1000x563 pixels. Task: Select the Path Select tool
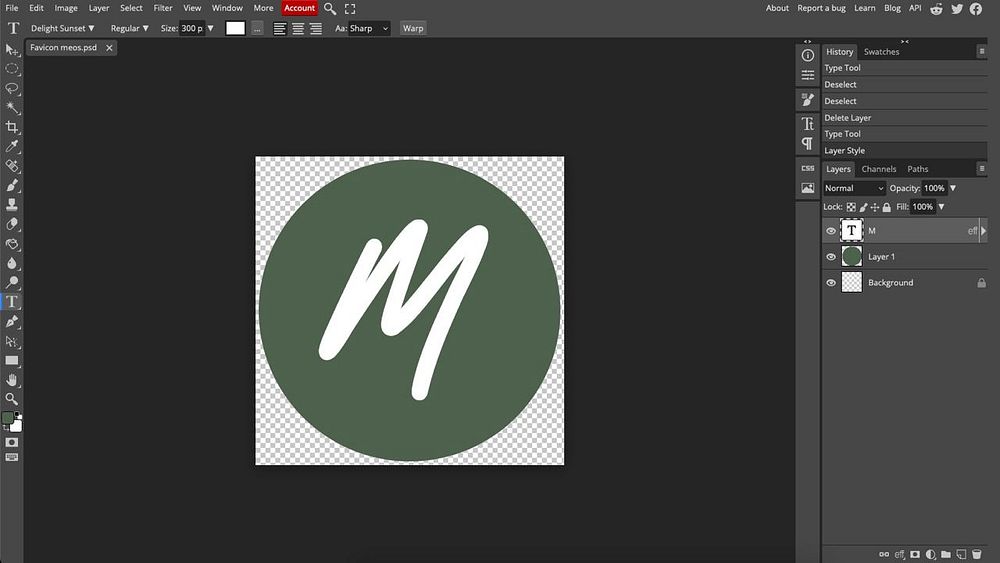pos(11,341)
